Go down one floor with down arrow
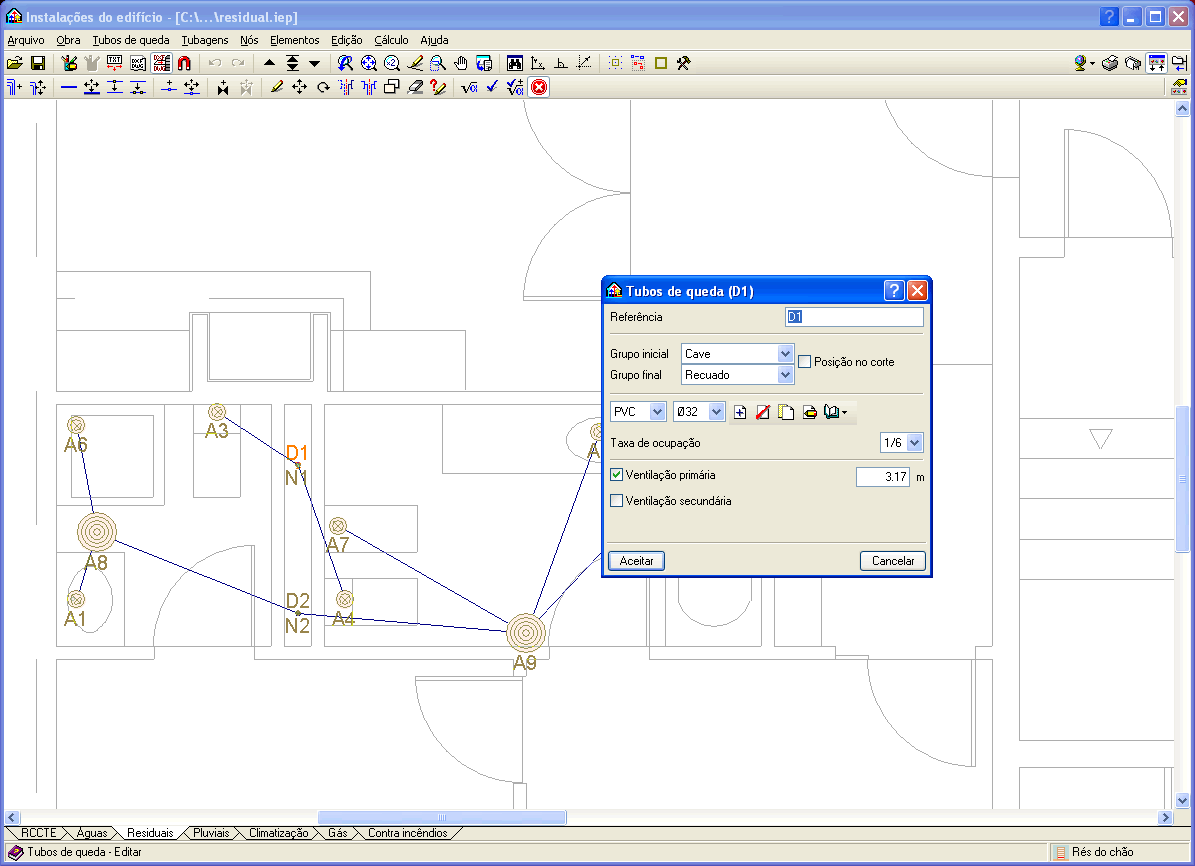 pos(314,63)
